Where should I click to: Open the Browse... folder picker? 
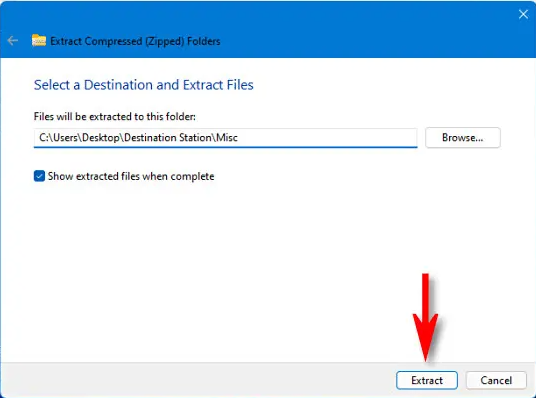click(463, 137)
